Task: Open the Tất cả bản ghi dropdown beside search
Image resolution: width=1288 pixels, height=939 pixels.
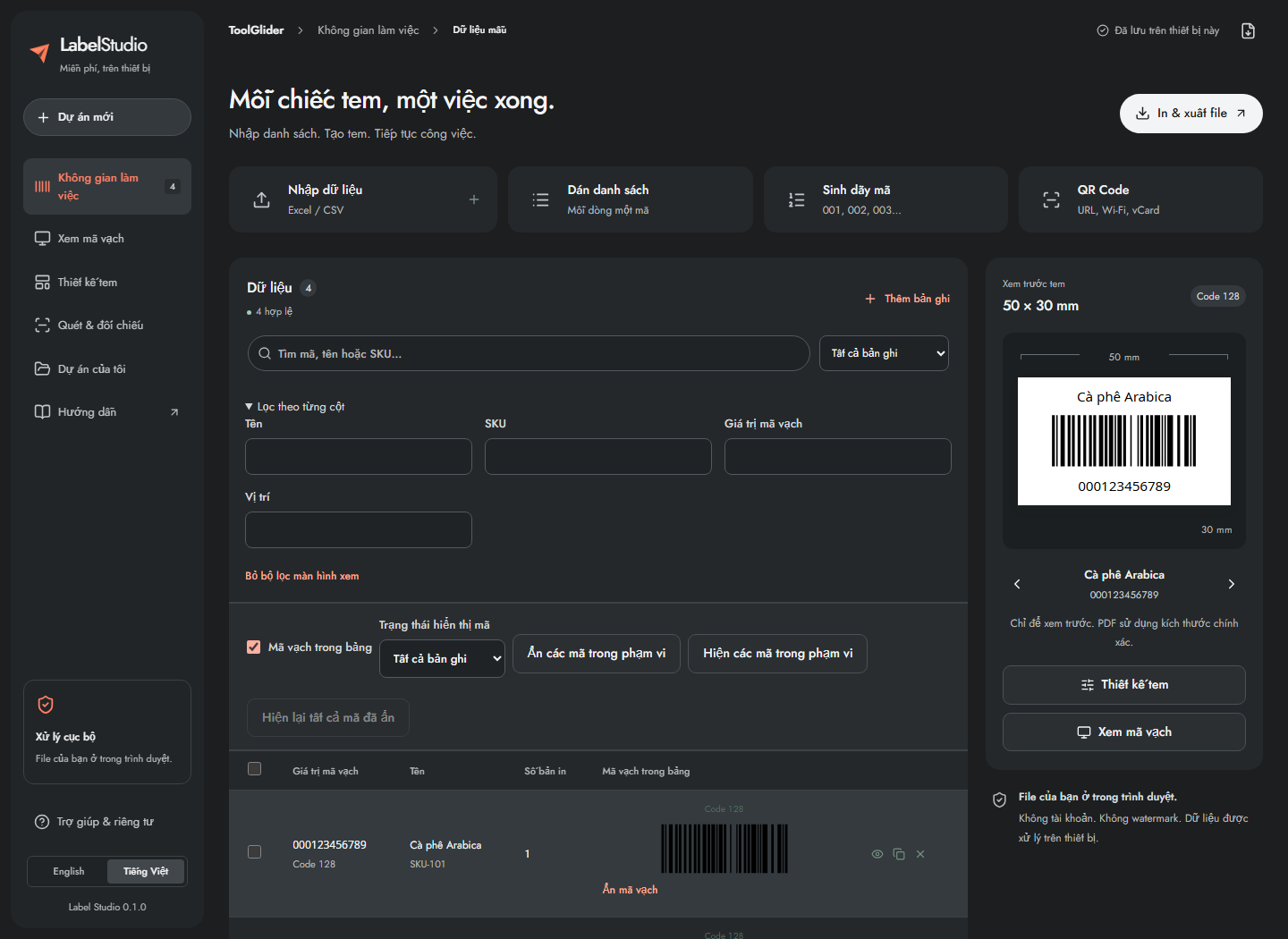Action: click(x=884, y=353)
